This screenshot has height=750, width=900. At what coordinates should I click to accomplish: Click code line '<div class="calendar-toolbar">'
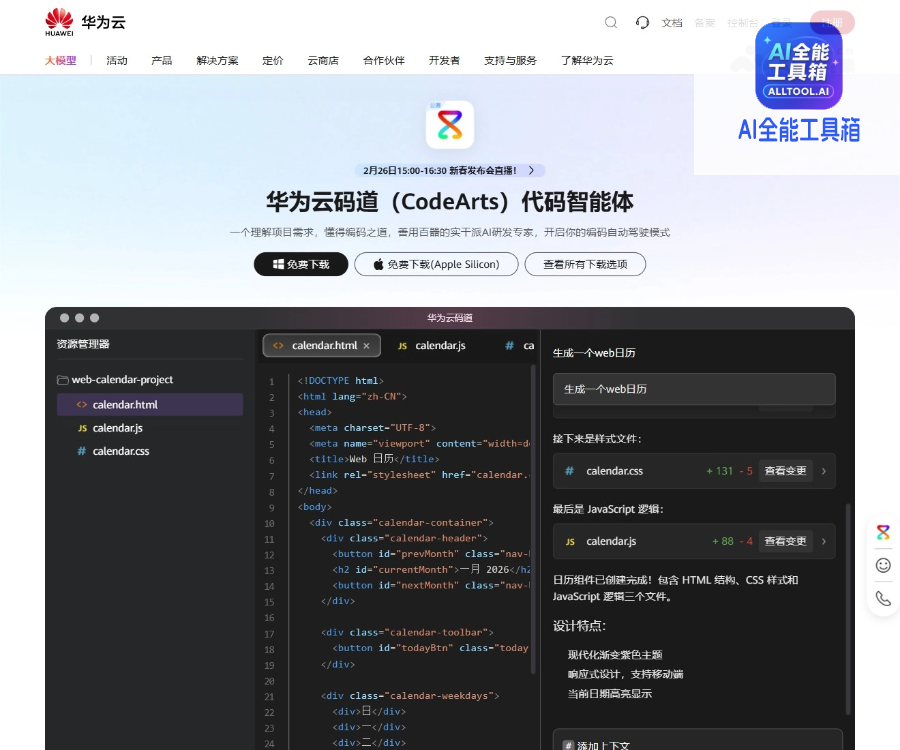407,632
